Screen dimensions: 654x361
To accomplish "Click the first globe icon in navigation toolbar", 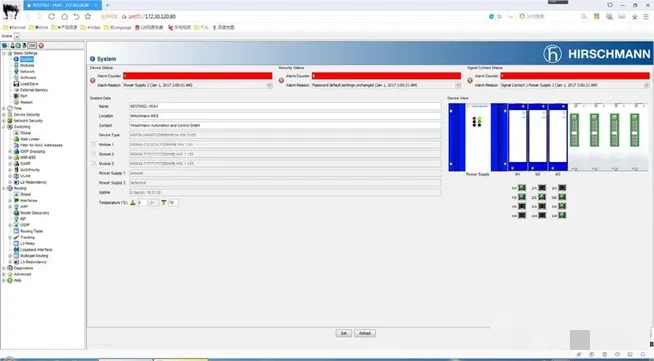I will (x=5, y=45).
